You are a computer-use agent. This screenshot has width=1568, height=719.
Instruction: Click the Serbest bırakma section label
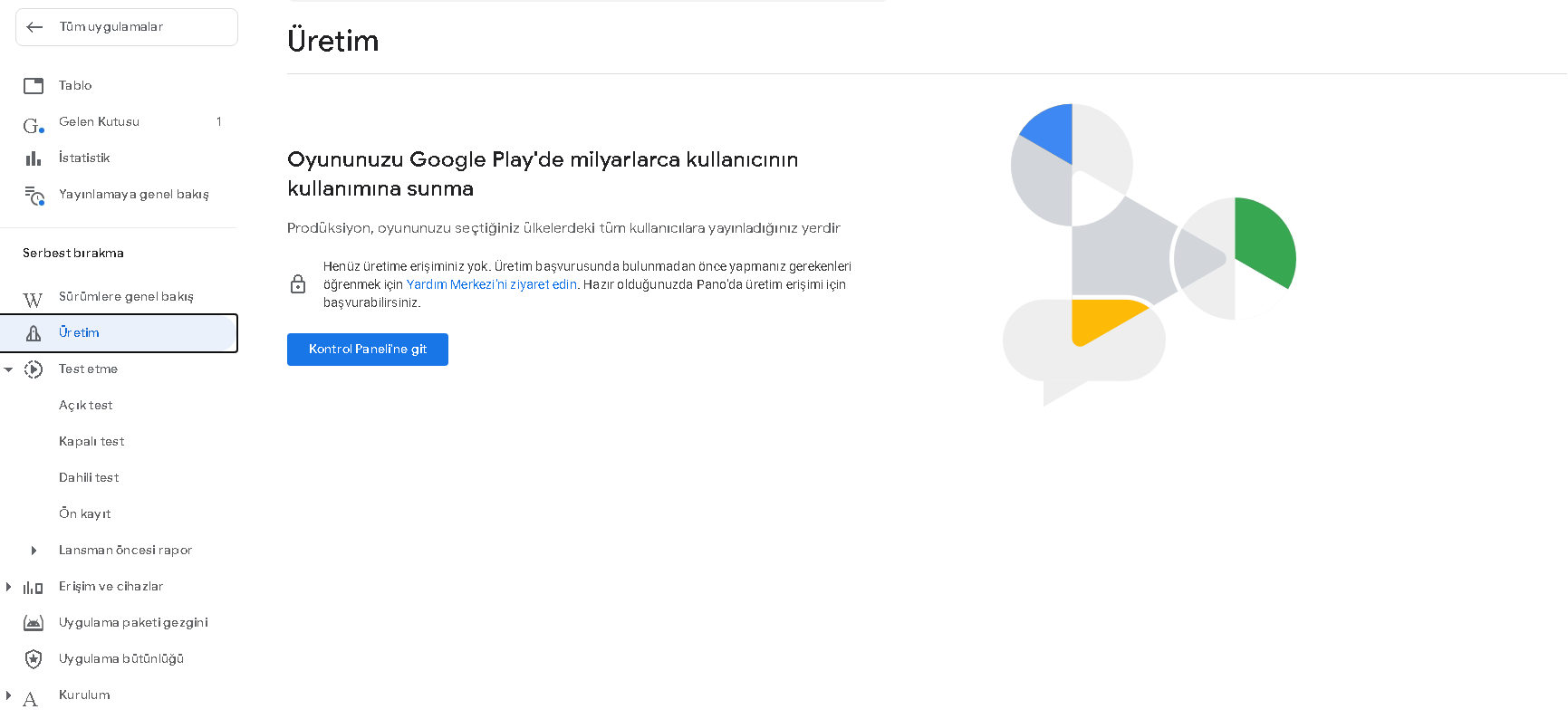tap(73, 254)
